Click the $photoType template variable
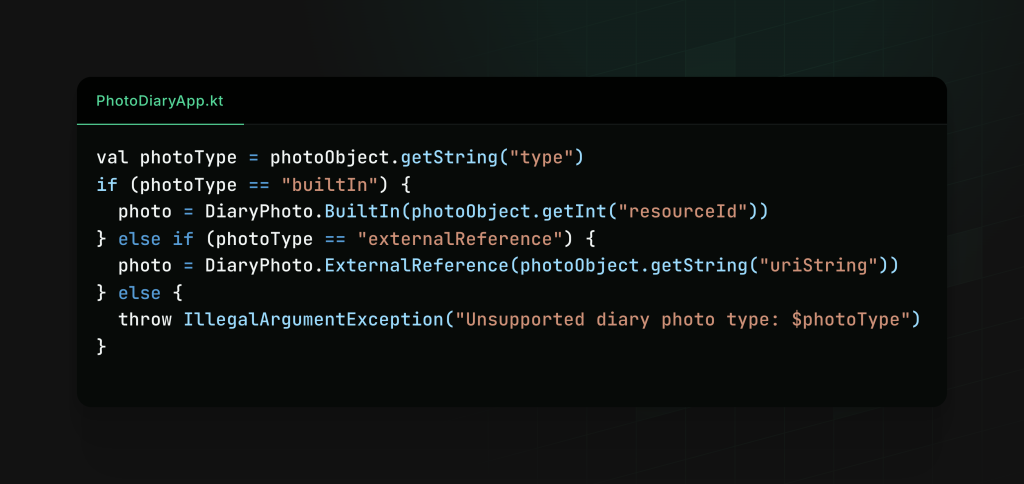Viewport: 1024px width, 484px height. (842, 320)
